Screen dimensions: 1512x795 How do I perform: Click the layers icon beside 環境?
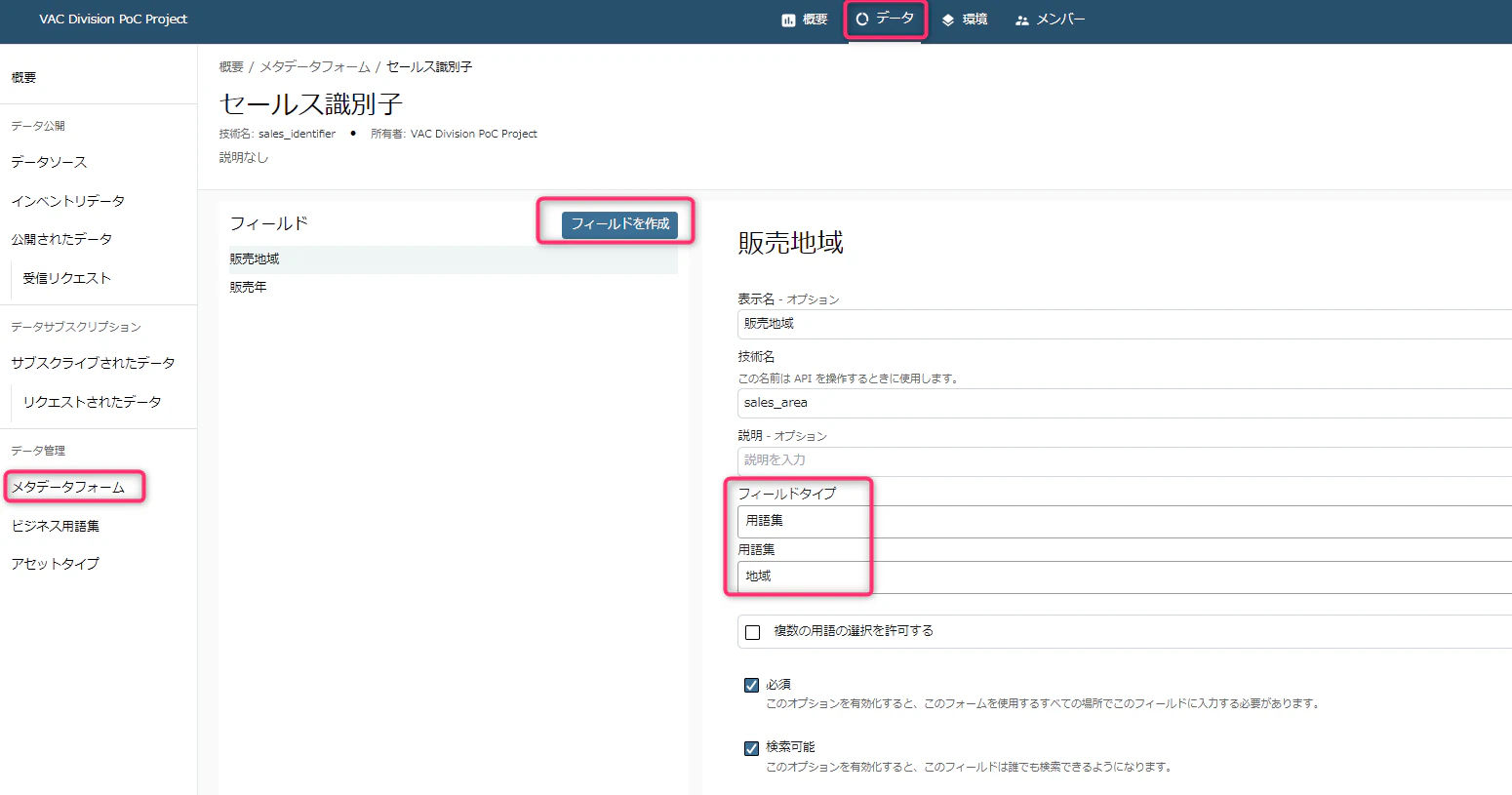pos(948,20)
